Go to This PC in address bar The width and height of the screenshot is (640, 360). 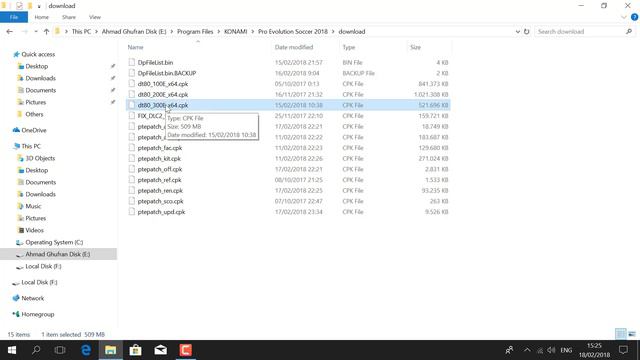point(81,31)
